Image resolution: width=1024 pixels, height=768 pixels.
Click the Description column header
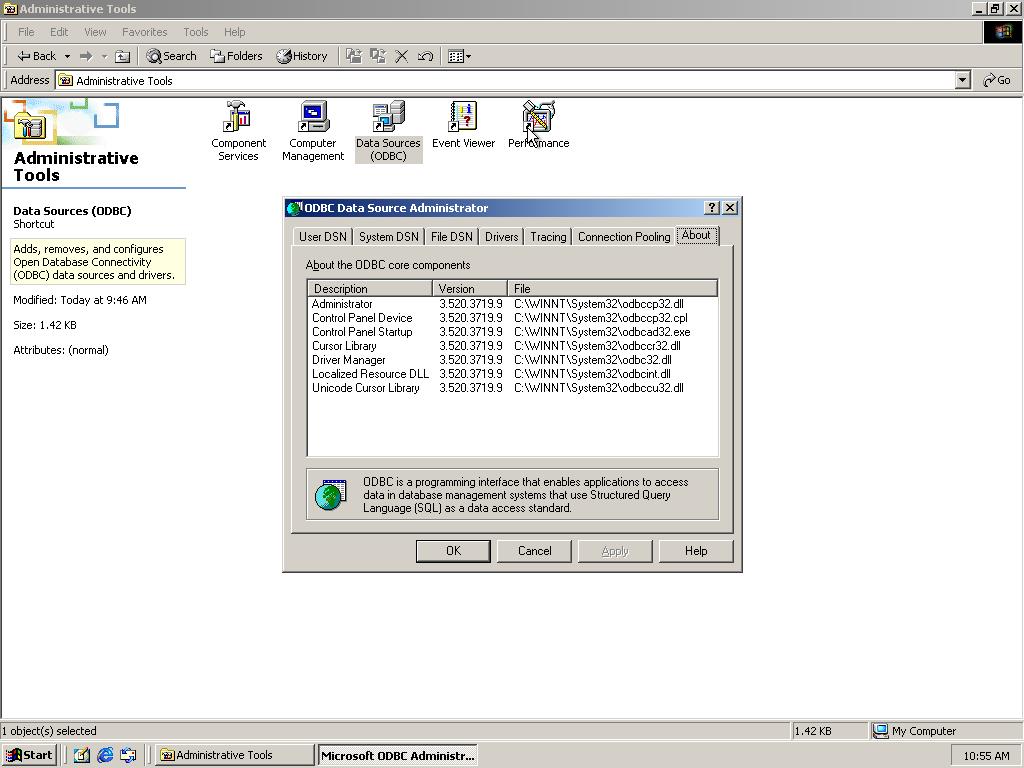pos(370,288)
